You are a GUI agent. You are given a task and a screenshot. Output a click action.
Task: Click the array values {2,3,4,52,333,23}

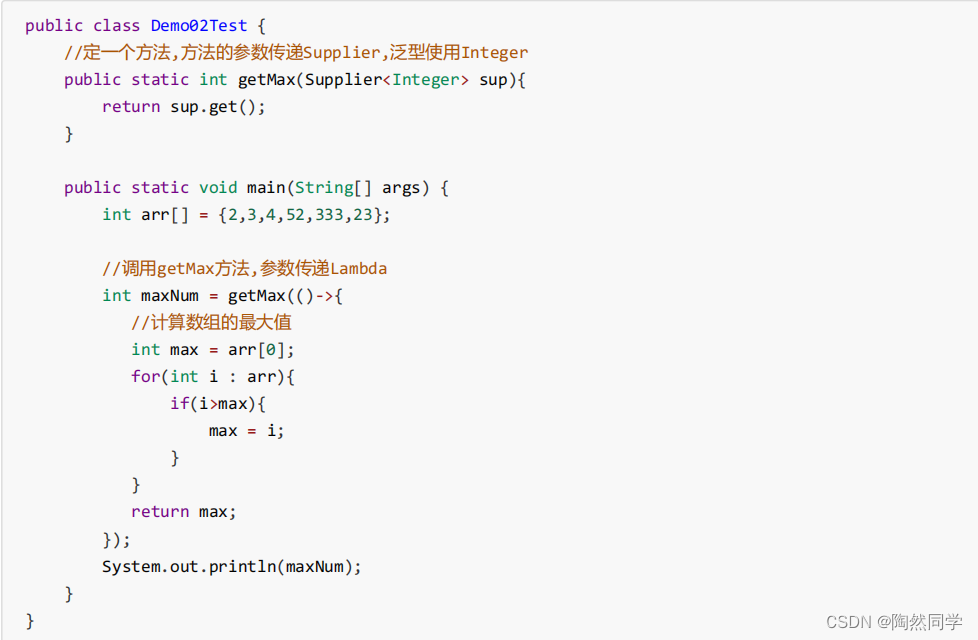pos(299,215)
